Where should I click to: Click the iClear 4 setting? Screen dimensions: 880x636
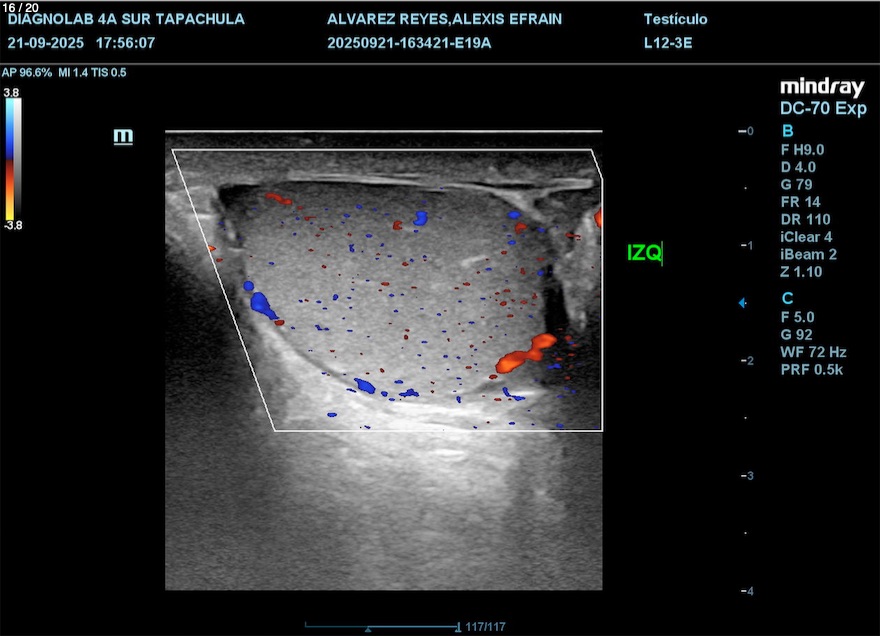(x=806, y=237)
